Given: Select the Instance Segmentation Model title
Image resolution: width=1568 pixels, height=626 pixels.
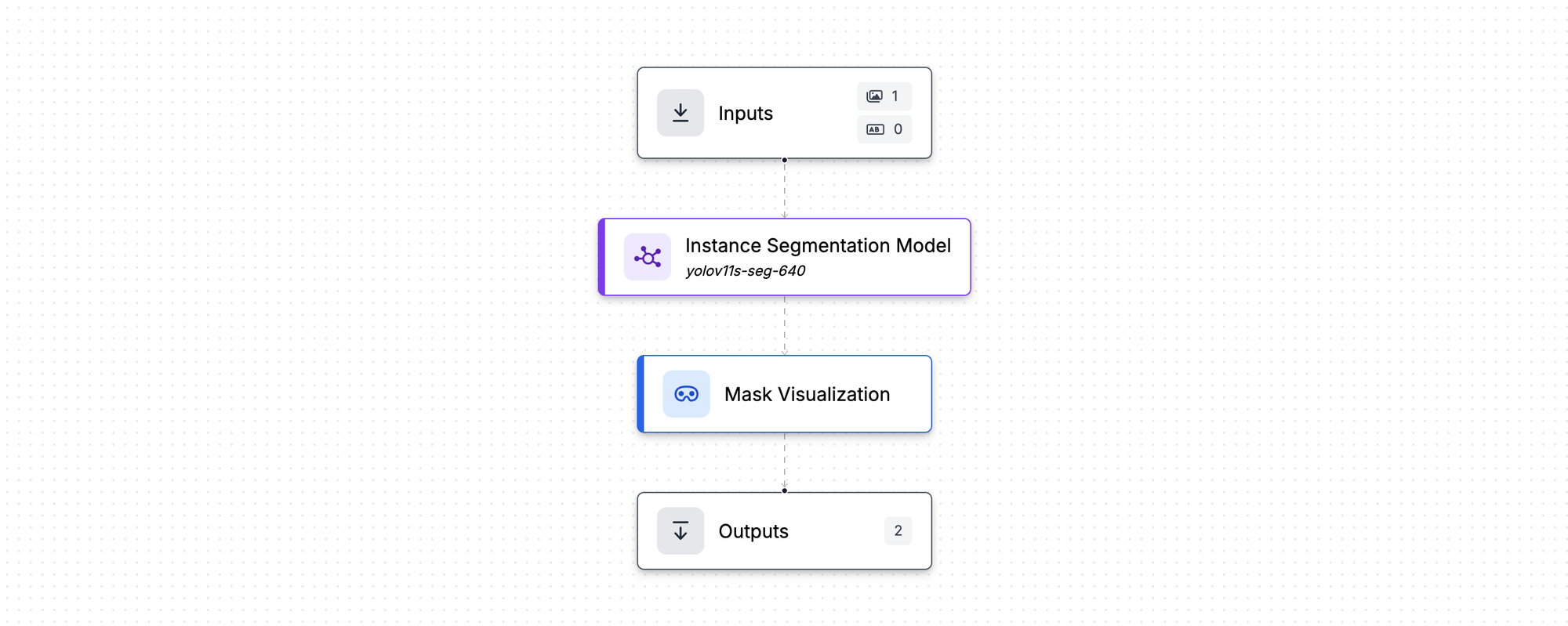Looking at the screenshot, I should tap(818, 246).
